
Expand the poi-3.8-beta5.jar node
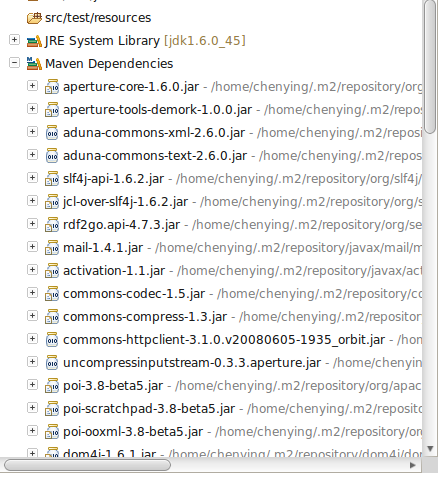click(32, 385)
